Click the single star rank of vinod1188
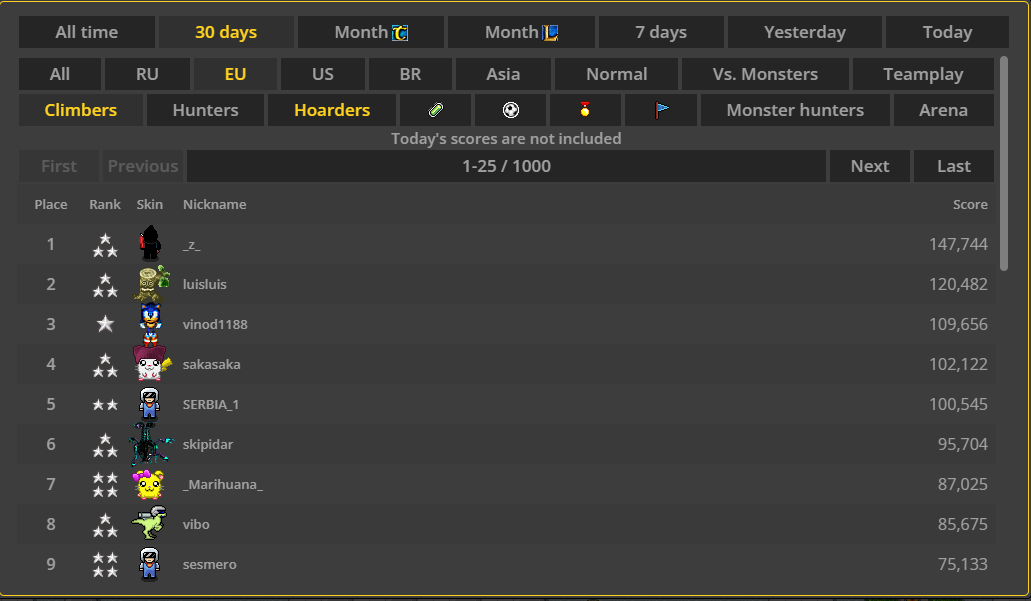The width and height of the screenshot is (1031, 601). [105, 324]
